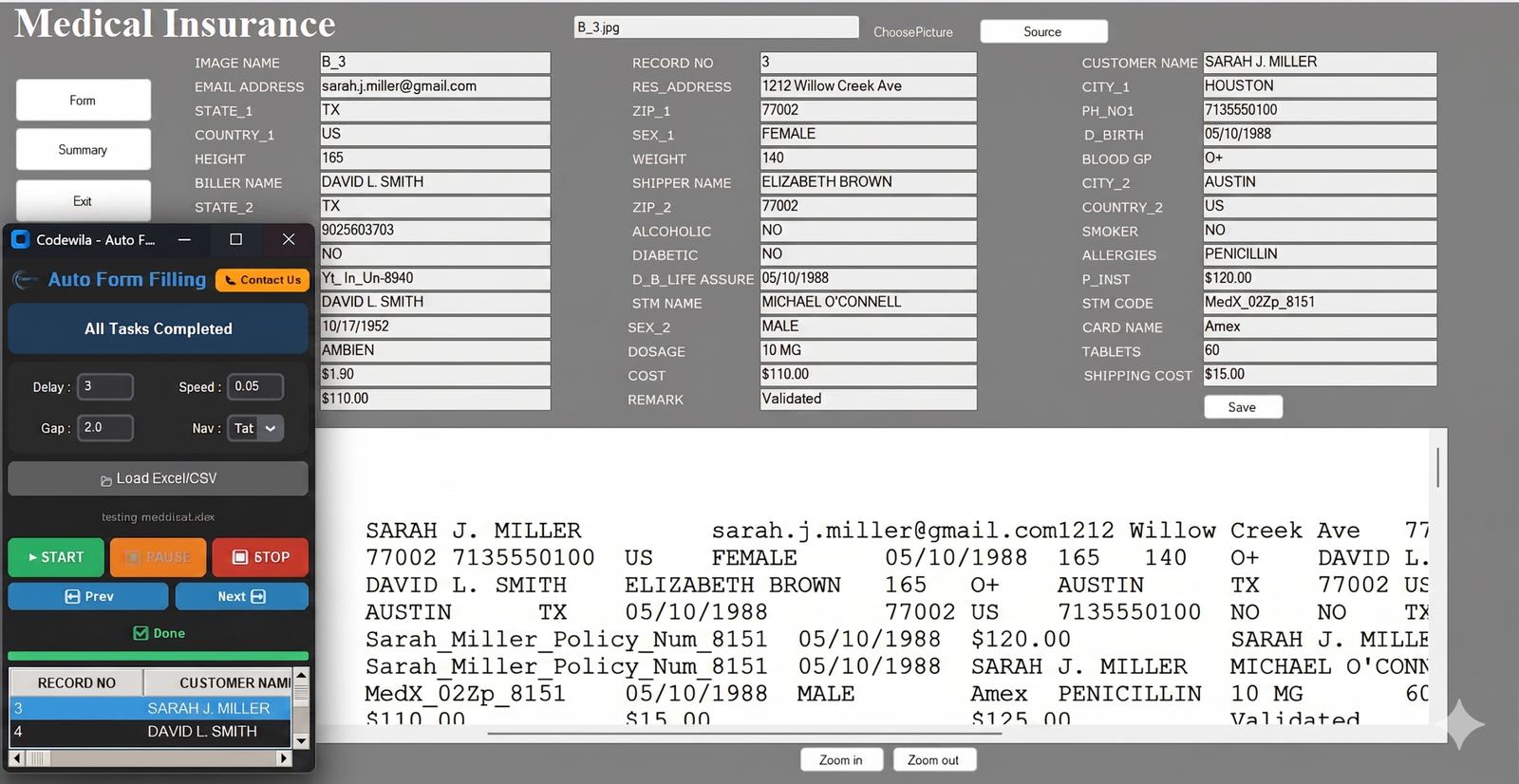The image size is (1519, 784).
Task: Select record 4 DAVID L. SMITH row
Action: [x=151, y=732]
